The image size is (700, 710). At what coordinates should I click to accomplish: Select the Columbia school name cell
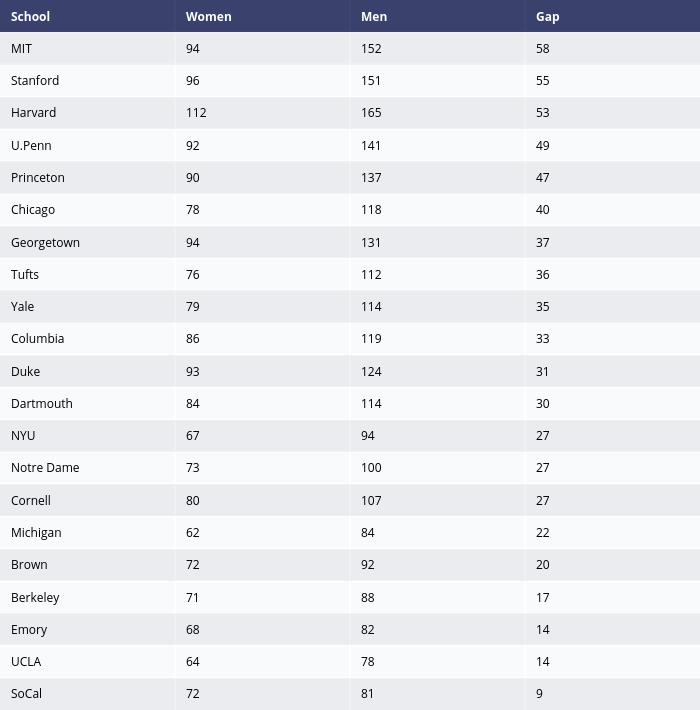[x=37, y=339]
